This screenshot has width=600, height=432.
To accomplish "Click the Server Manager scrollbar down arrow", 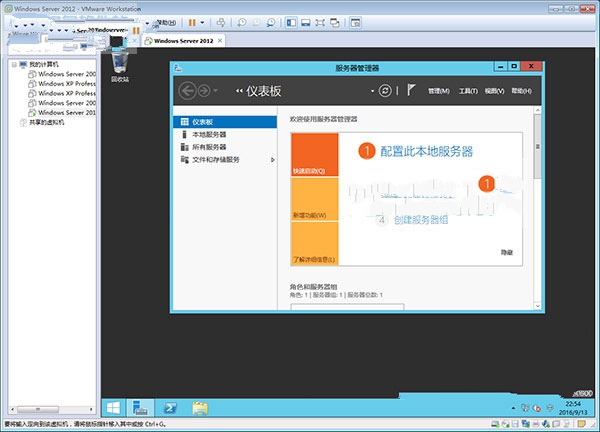I will click(x=537, y=306).
